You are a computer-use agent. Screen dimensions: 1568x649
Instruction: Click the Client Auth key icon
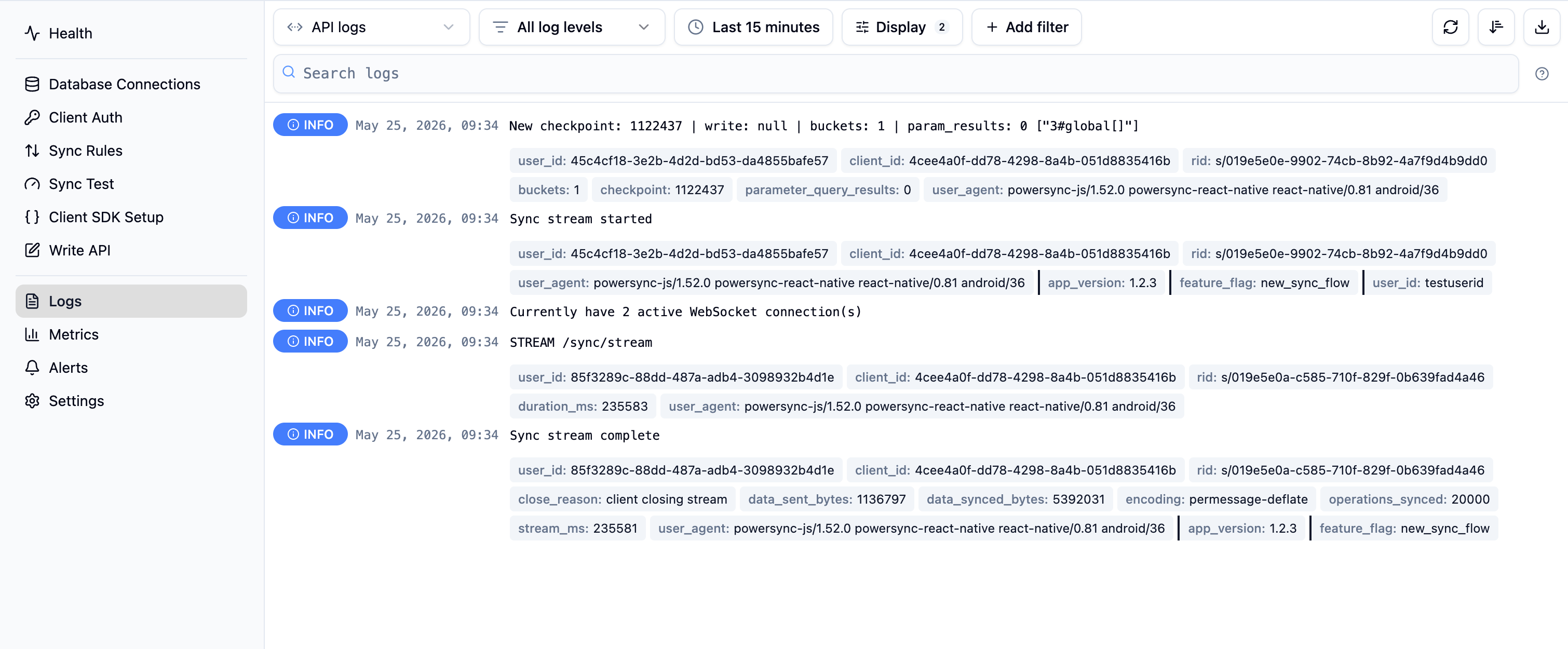[32, 117]
